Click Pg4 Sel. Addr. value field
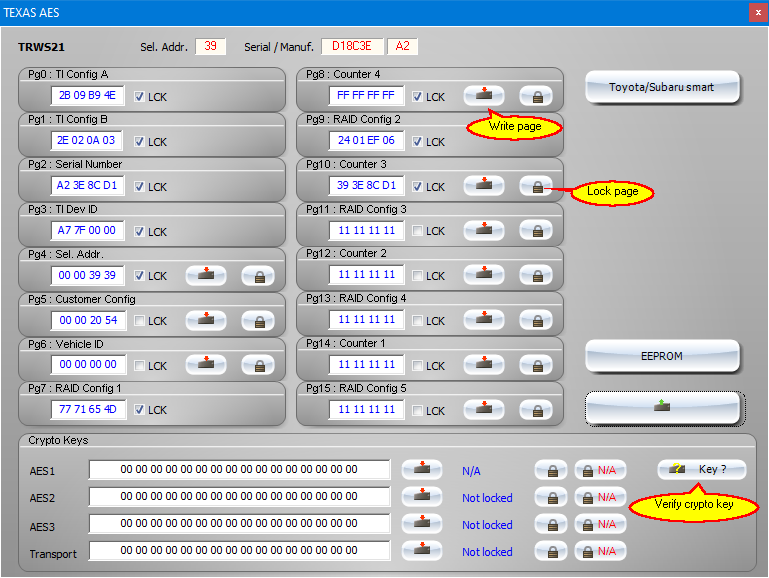769x578 pixels. (x=87, y=276)
